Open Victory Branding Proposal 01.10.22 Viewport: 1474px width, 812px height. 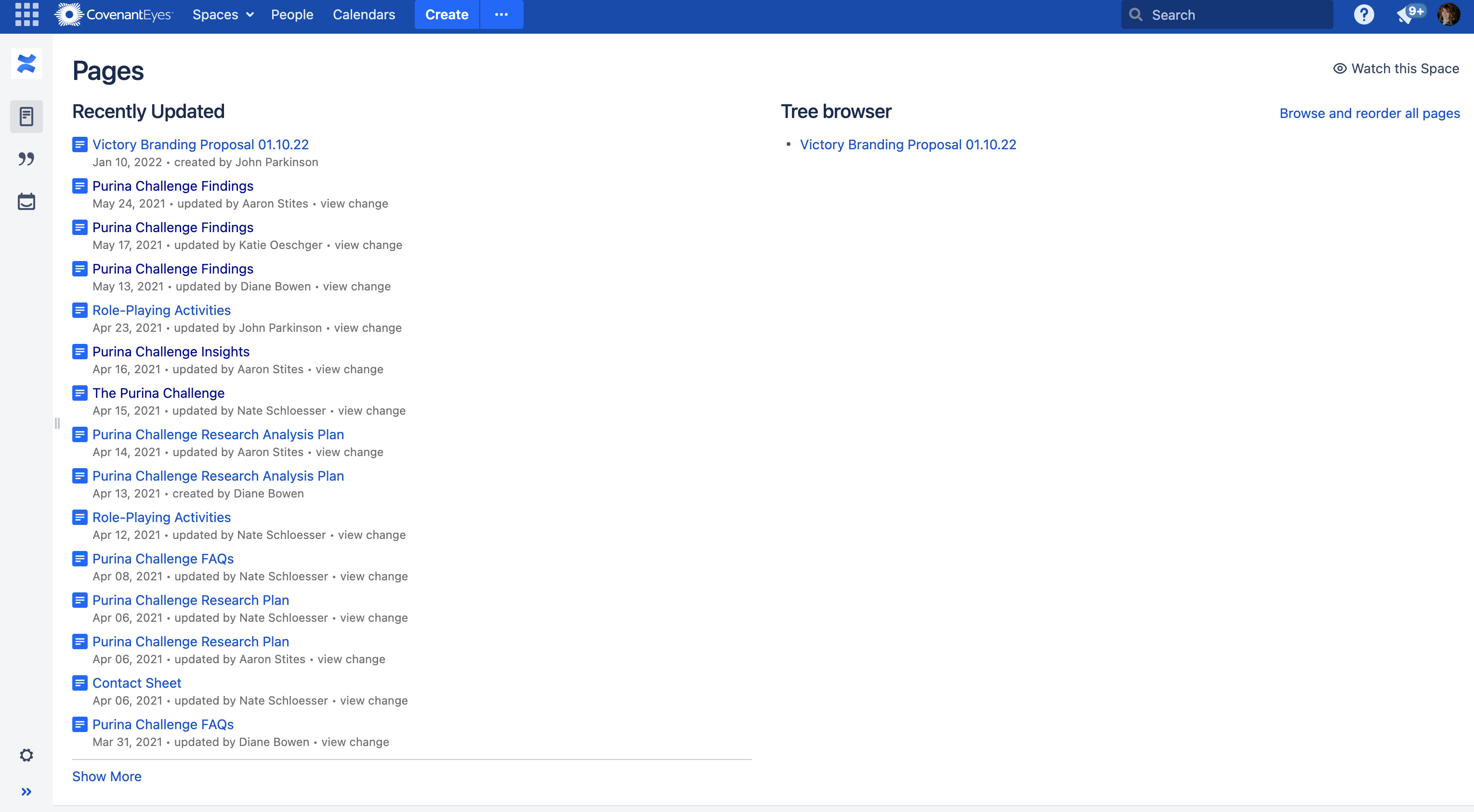click(x=200, y=144)
